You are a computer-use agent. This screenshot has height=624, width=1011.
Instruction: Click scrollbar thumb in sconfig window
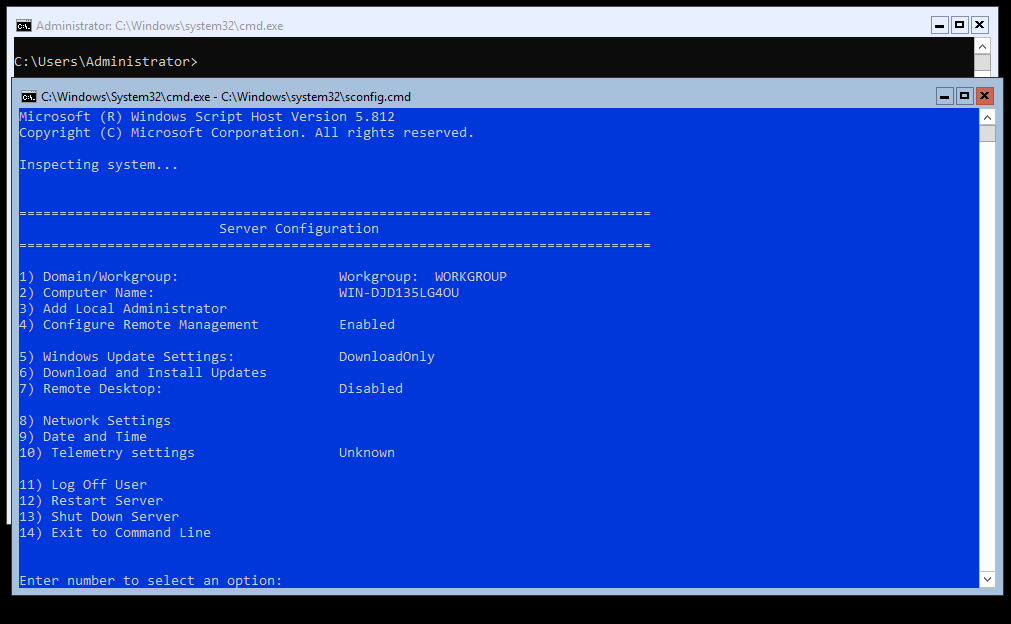(x=987, y=134)
